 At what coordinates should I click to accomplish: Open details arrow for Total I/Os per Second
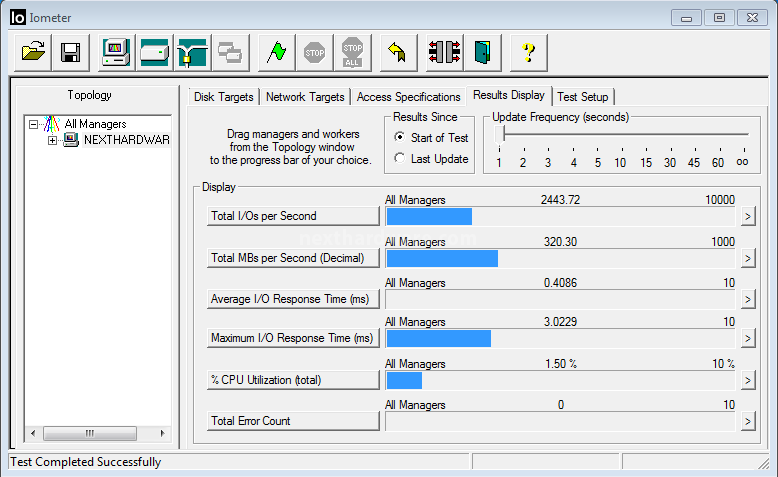point(748,216)
